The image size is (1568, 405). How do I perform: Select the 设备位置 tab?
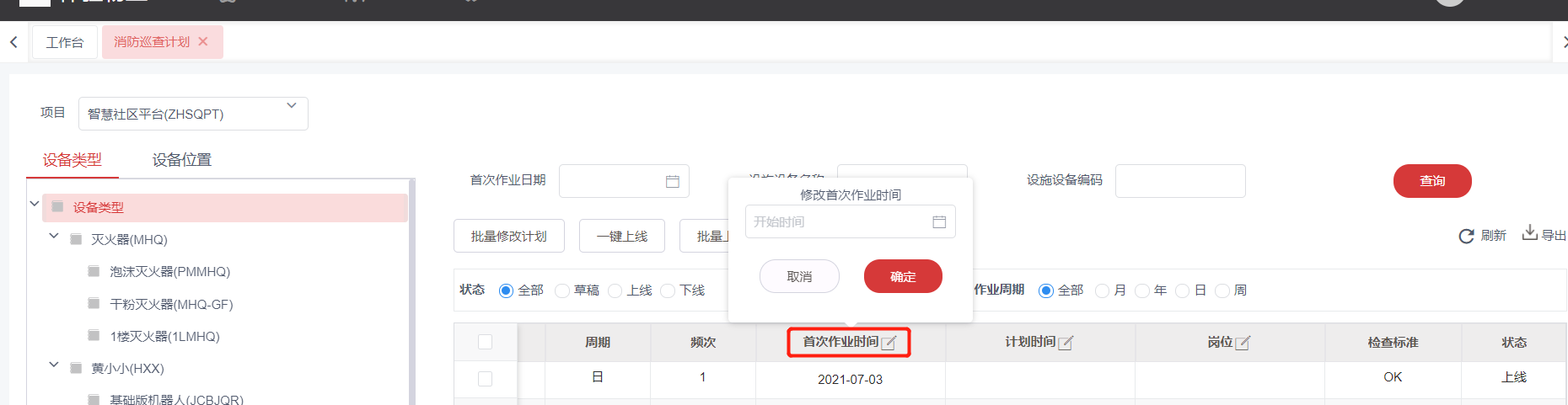coord(182,160)
